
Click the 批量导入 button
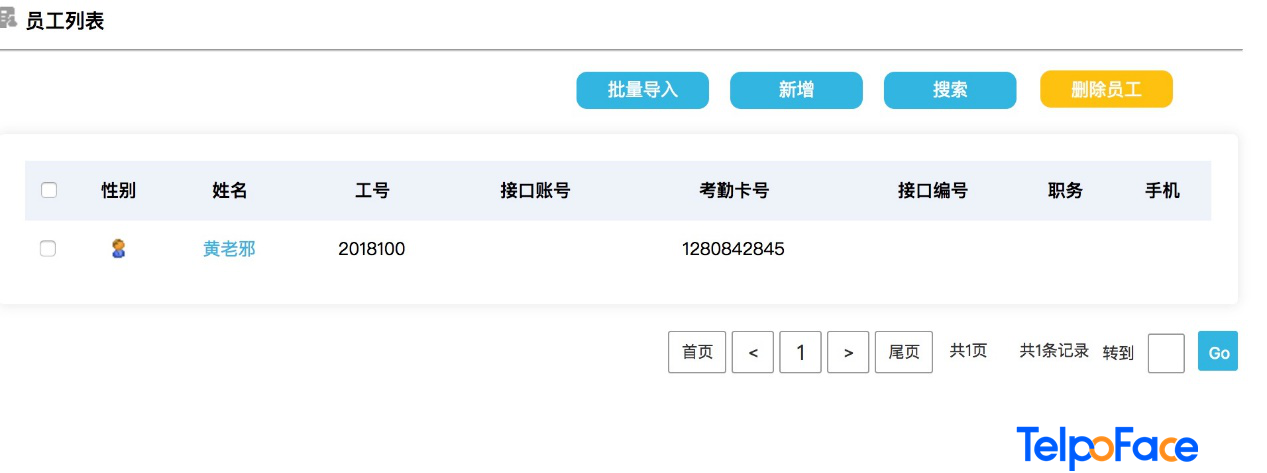[643, 90]
